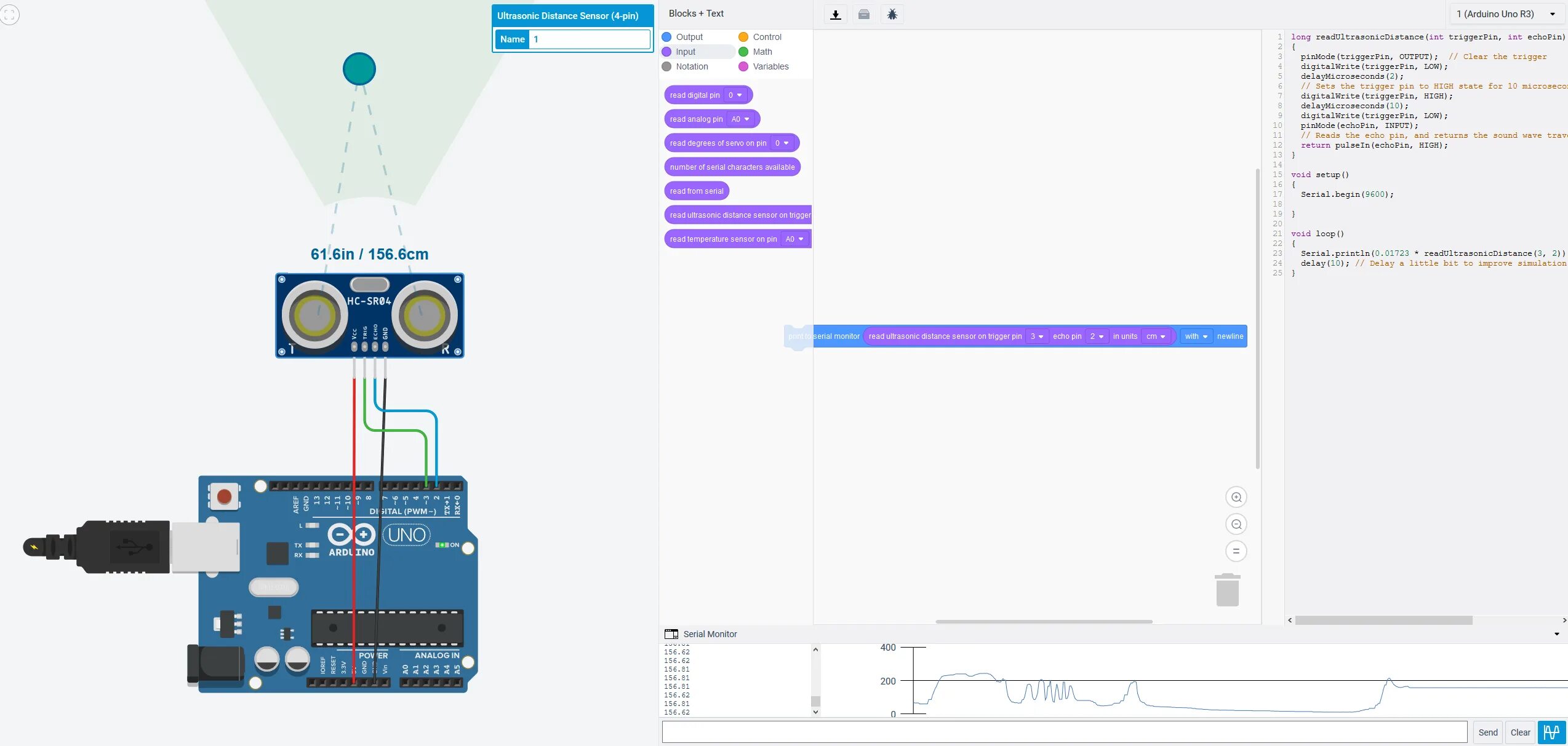This screenshot has width=1568, height=746.
Task: Click the sensor Name input field
Action: [x=589, y=39]
